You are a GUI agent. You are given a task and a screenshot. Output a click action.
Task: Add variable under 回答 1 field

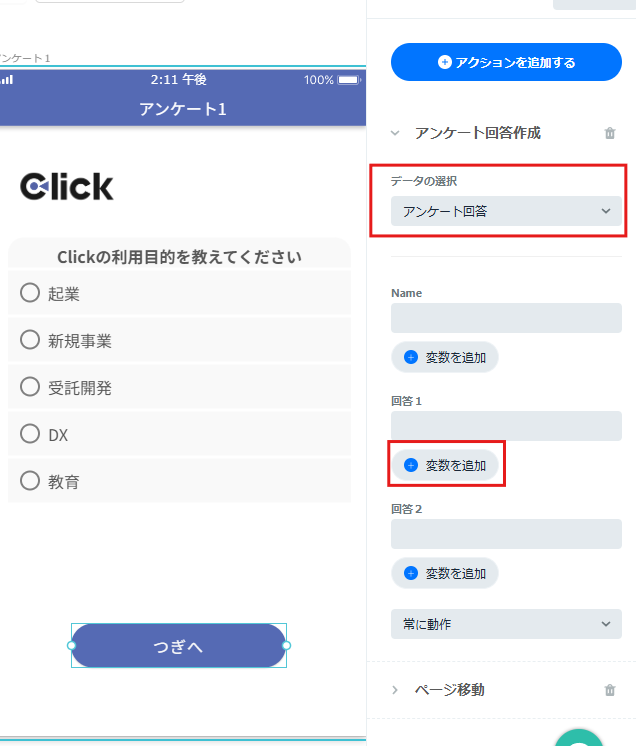pyautogui.click(x=445, y=465)
